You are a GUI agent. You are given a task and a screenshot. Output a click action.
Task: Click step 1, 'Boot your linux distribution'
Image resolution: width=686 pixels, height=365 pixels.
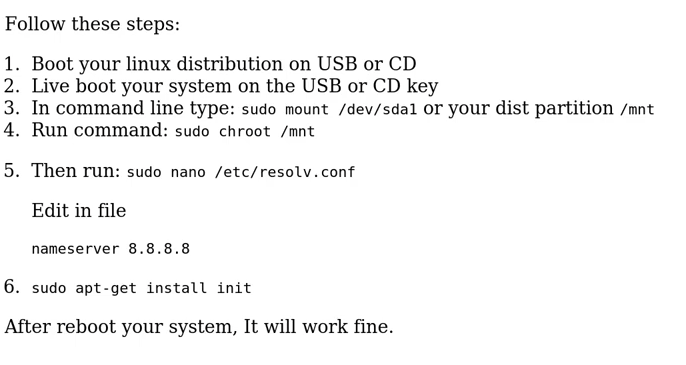(224, 64)
